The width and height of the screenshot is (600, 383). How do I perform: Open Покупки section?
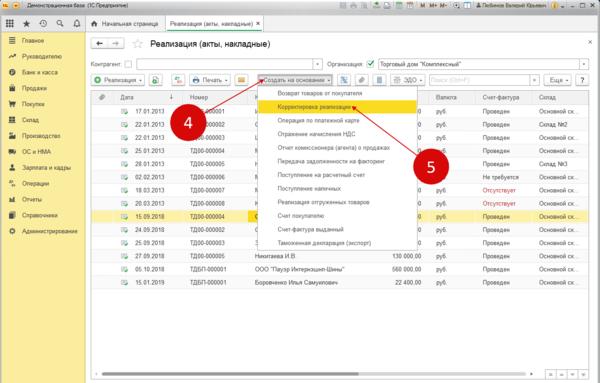[x=33, y=104]
